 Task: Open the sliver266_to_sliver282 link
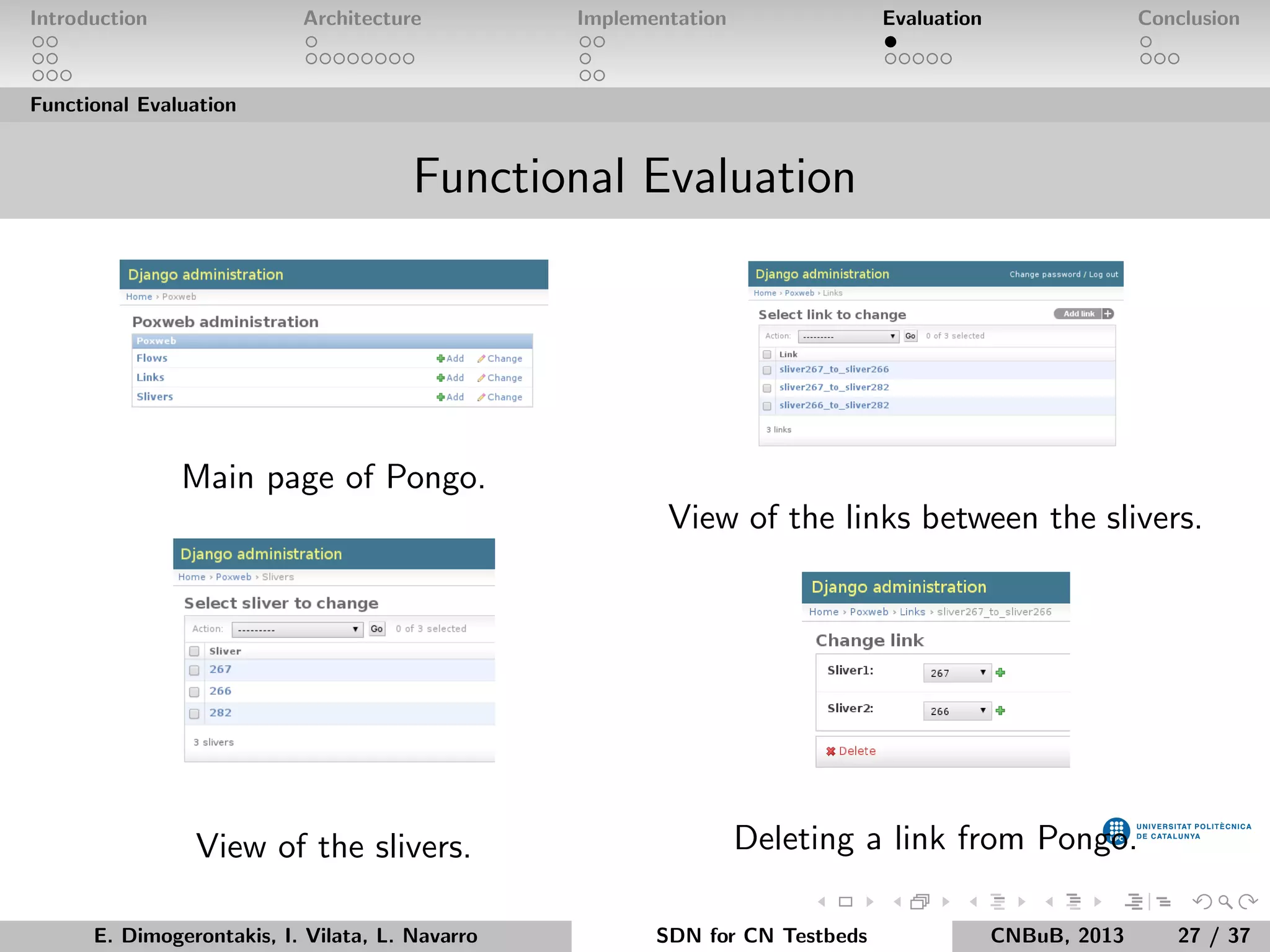click(x=834, y=405)
